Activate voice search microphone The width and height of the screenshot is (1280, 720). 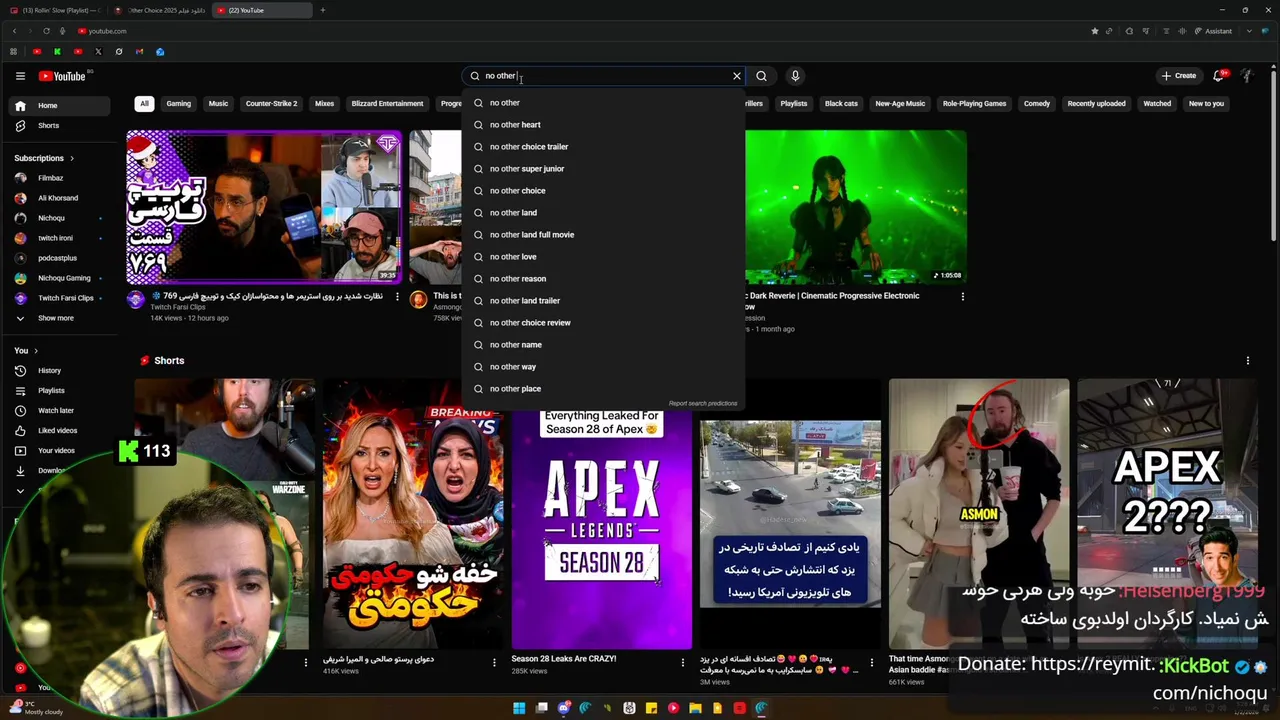point(795,76)
